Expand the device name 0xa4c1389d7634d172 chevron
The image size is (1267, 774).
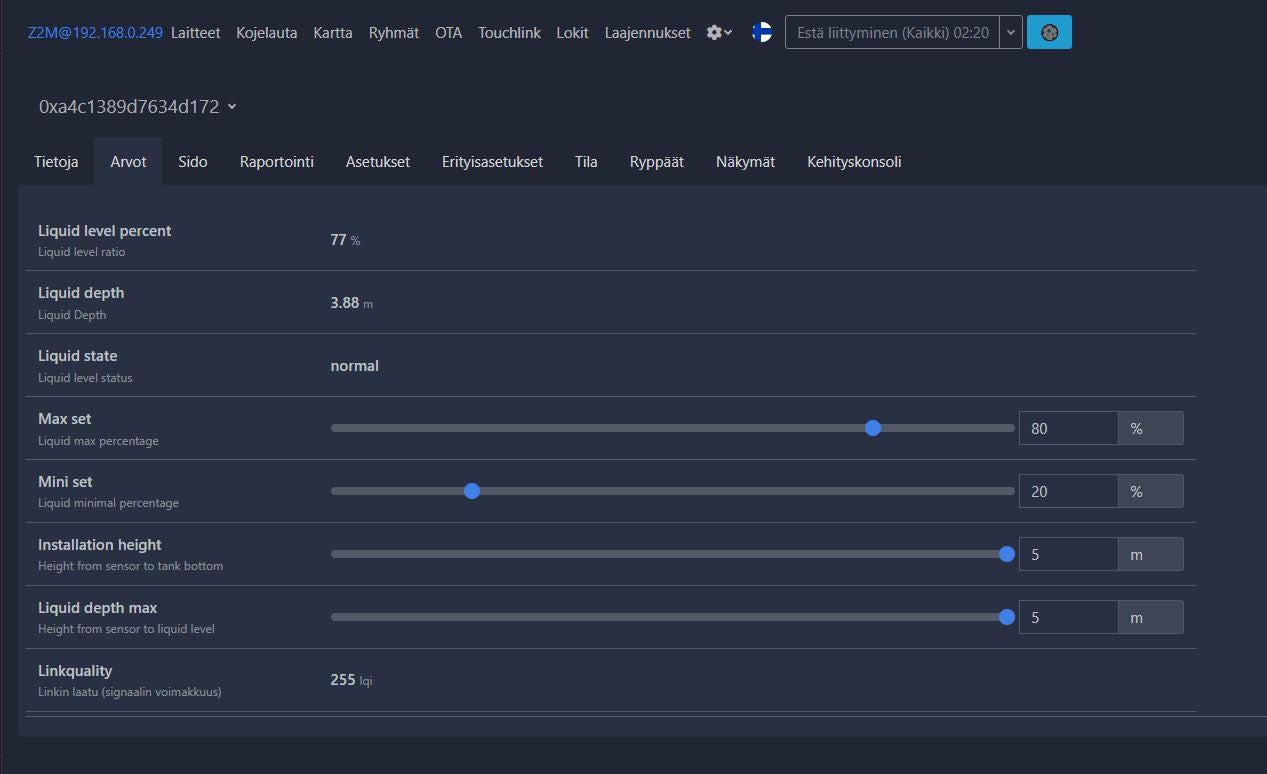tap(232, 106)
